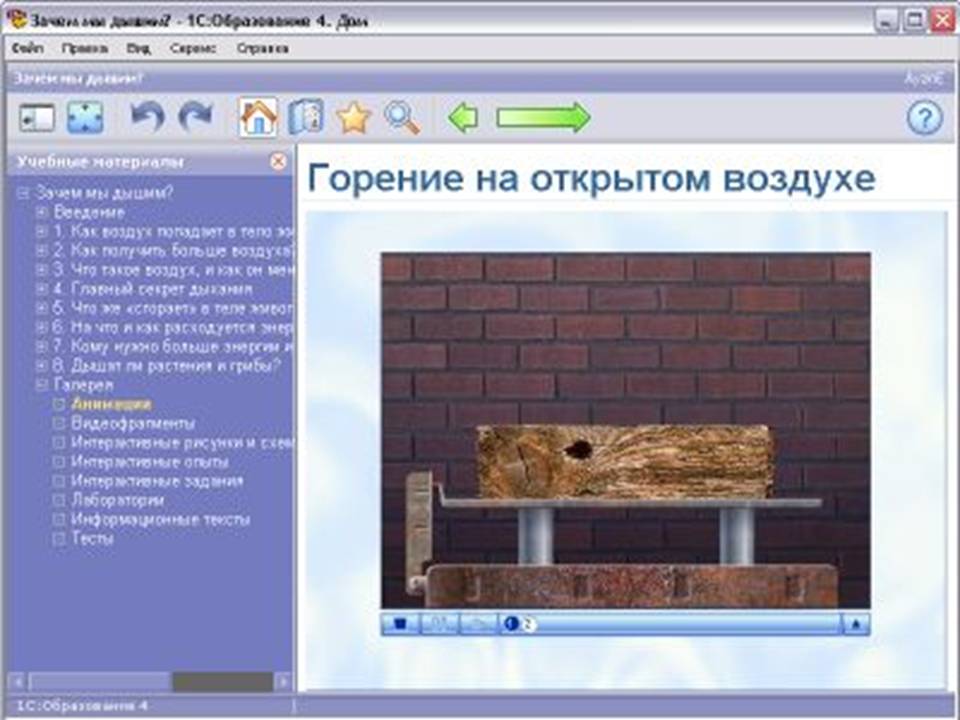Go back with the small green arrow

coord(462,118)
